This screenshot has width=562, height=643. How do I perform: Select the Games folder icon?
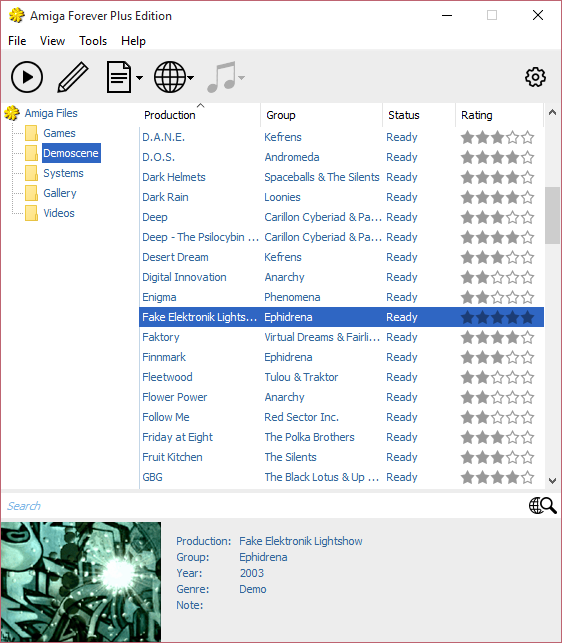31,133
